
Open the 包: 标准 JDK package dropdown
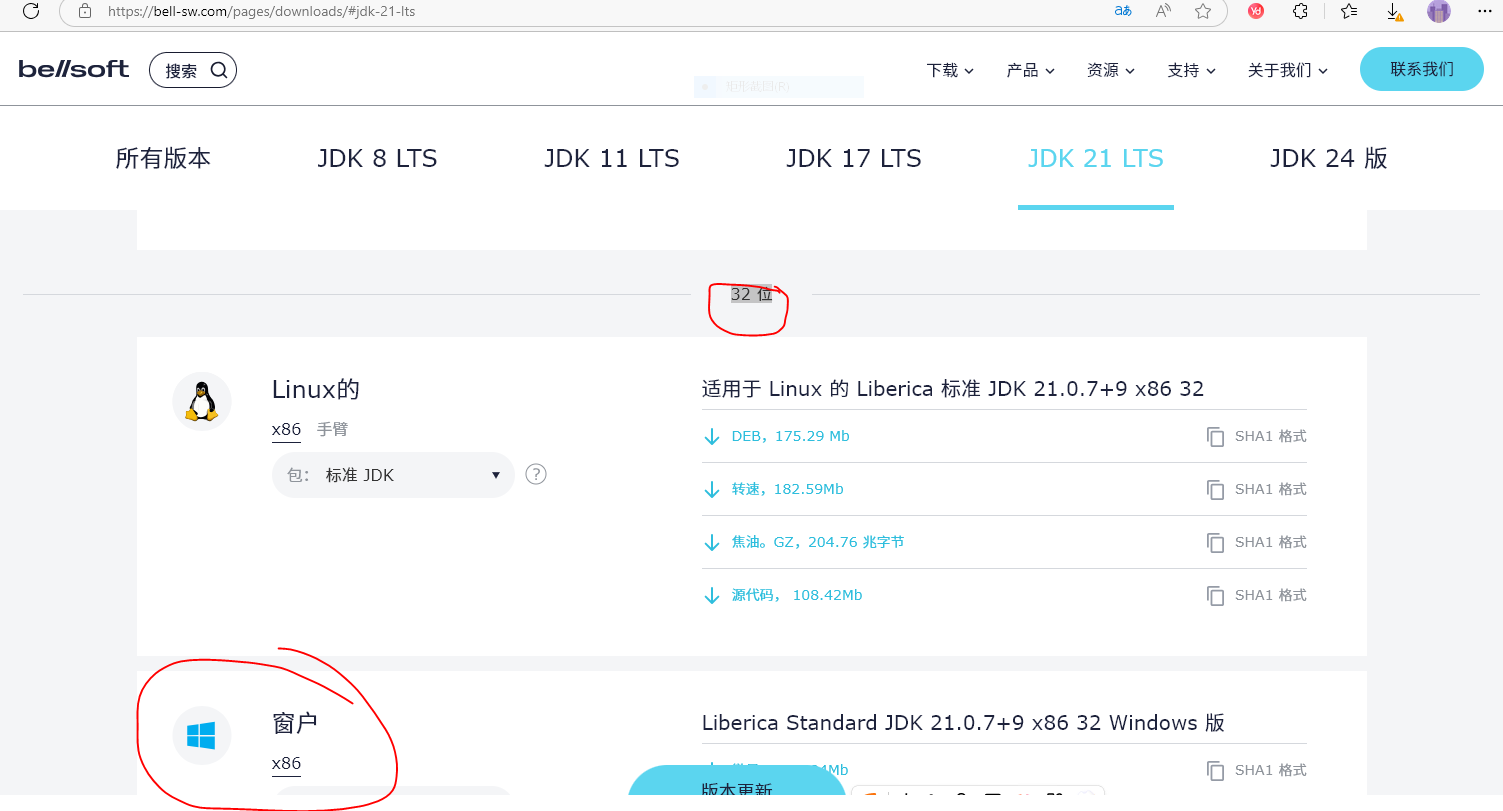click(x=393, y=475)
